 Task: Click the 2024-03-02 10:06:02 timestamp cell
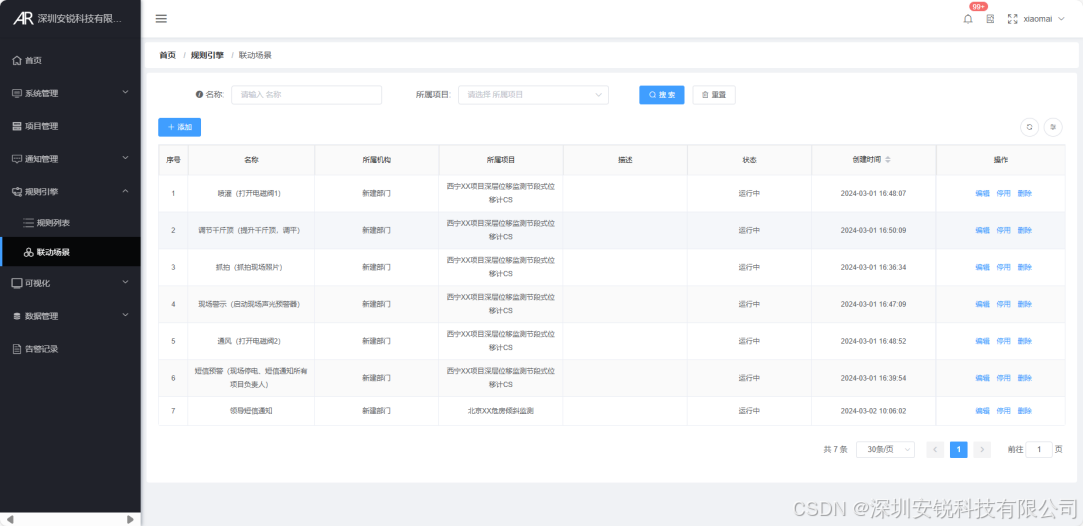873,411
